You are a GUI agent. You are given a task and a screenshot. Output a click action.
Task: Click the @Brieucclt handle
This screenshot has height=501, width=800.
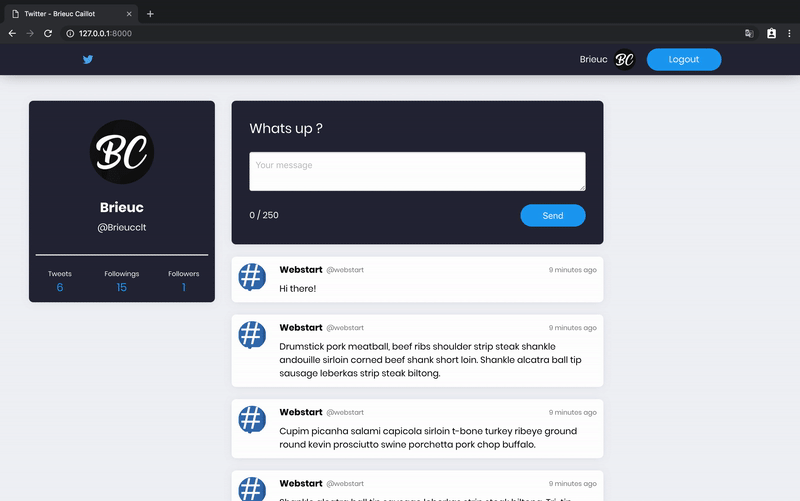(121, 228)
